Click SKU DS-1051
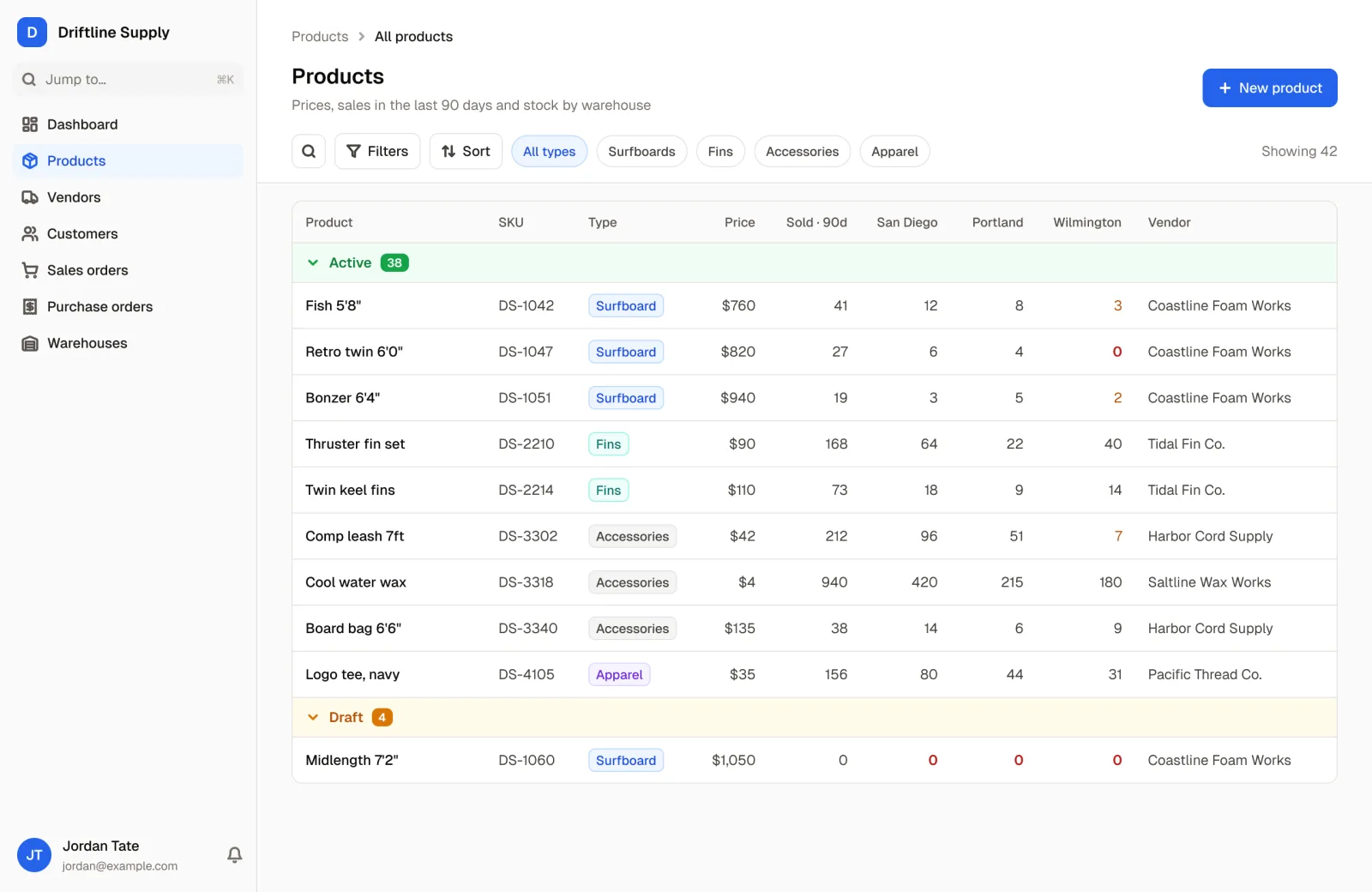 [x=525, y=398]
